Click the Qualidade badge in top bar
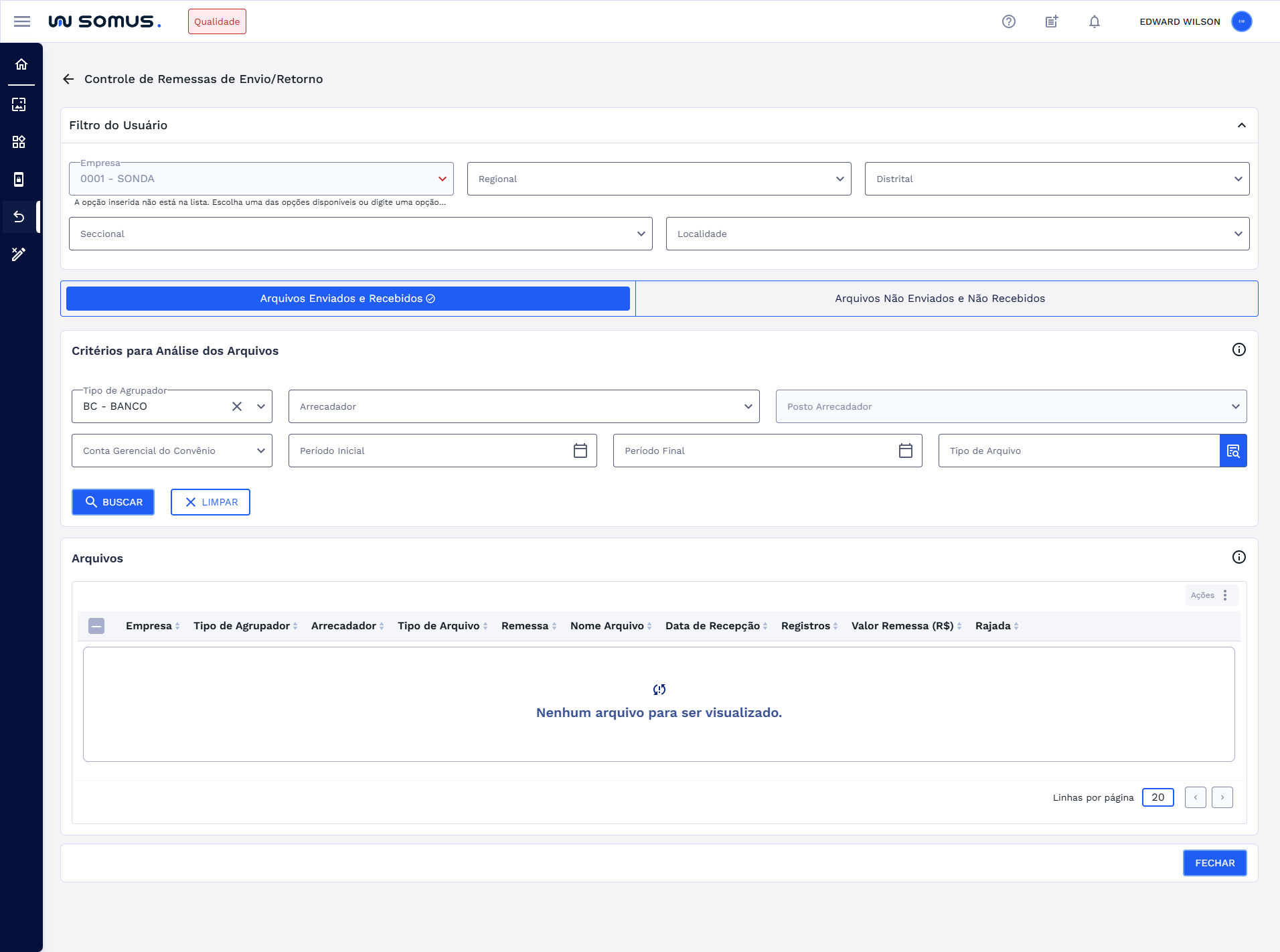 pos(217,21)
